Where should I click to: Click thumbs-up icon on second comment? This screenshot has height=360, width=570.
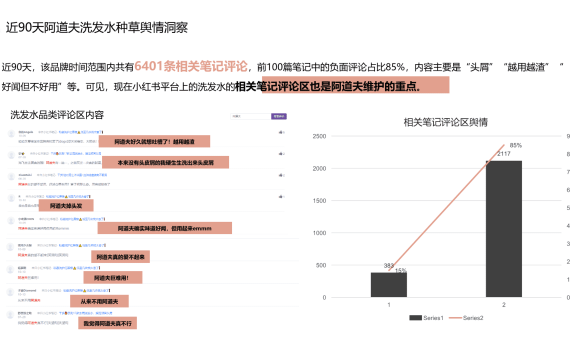tap(281, 154)
